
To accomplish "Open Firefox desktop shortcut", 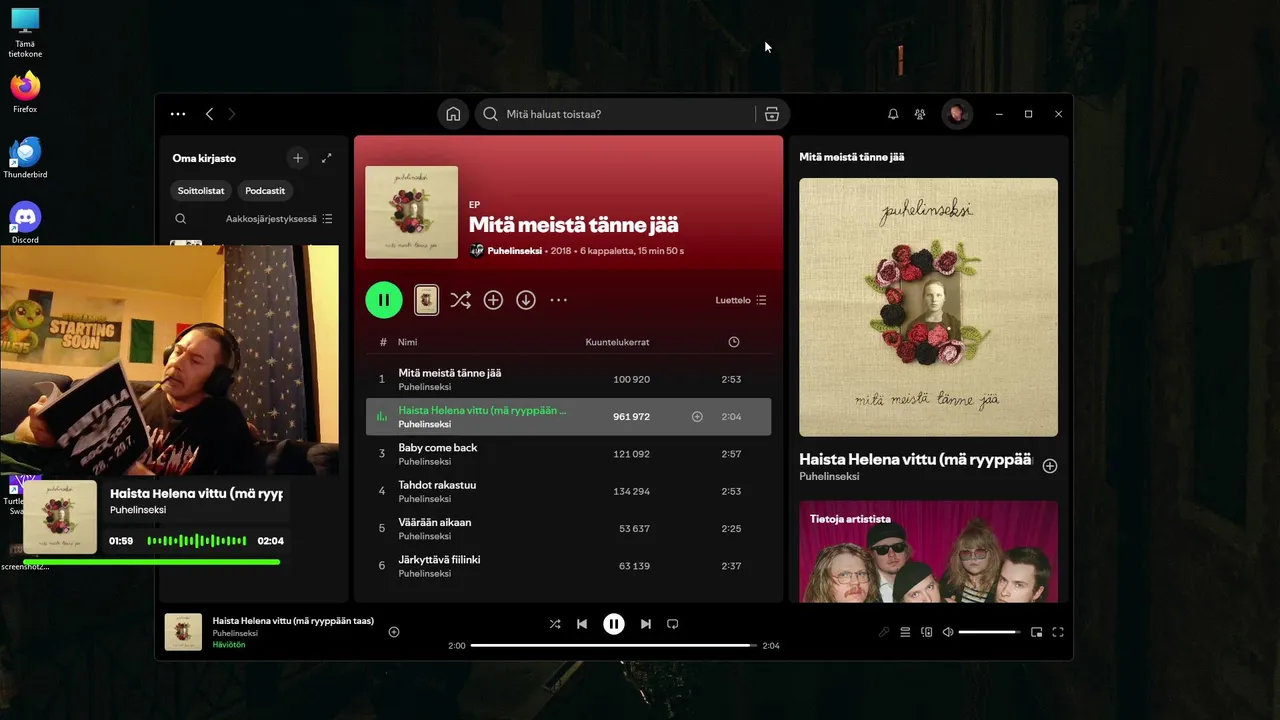I will pos(25,92).
